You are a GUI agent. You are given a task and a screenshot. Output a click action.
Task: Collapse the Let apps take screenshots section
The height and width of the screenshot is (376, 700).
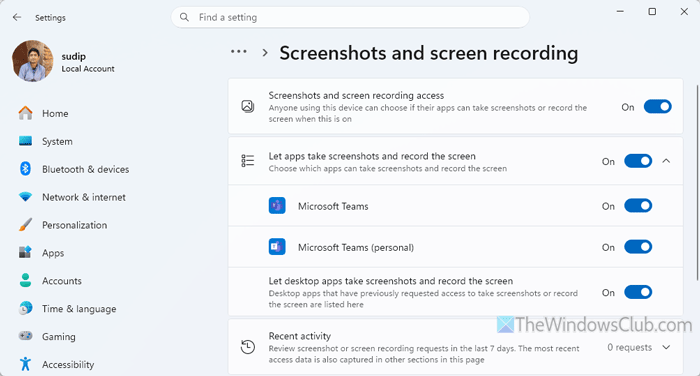coord(667,161)
